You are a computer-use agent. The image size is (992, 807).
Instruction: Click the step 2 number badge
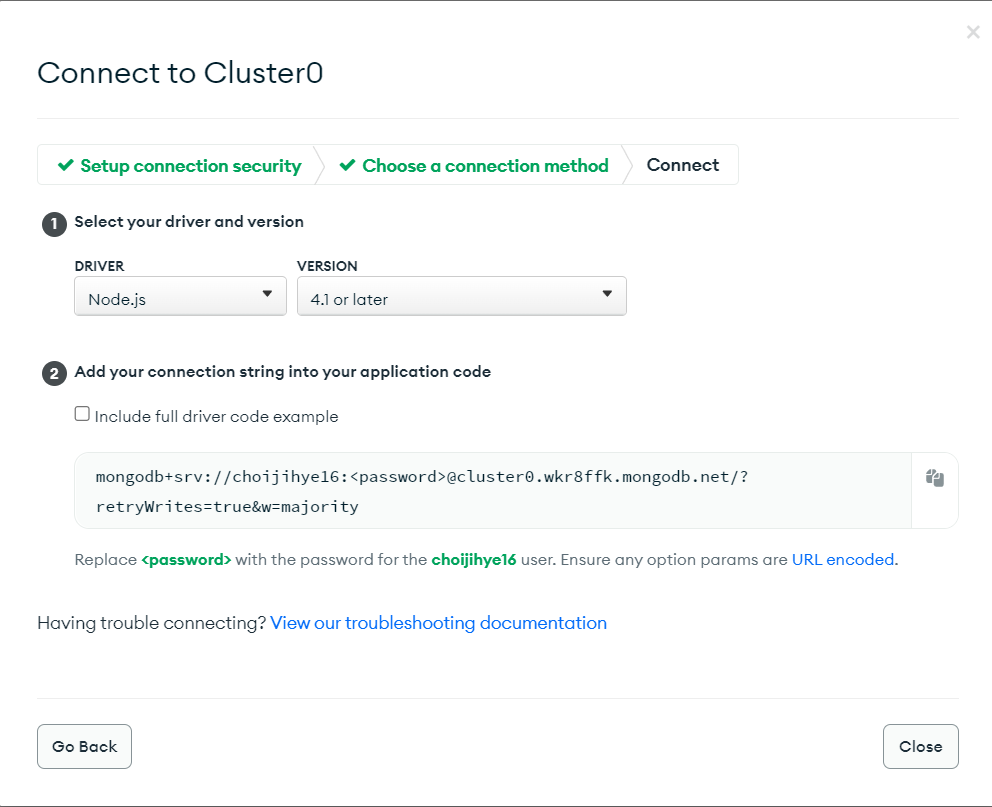pyautogui.click(x=54, y=374)
